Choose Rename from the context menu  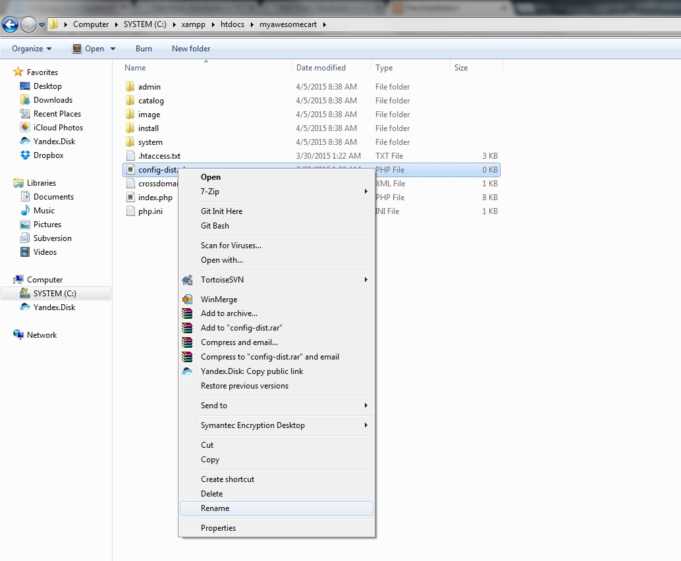[x=215, y=508]
